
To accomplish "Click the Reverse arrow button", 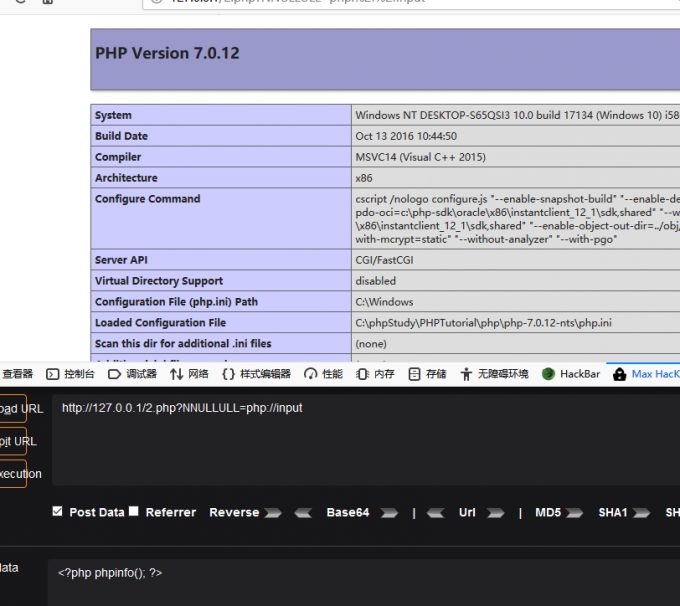I will click(x=273, y=513).
